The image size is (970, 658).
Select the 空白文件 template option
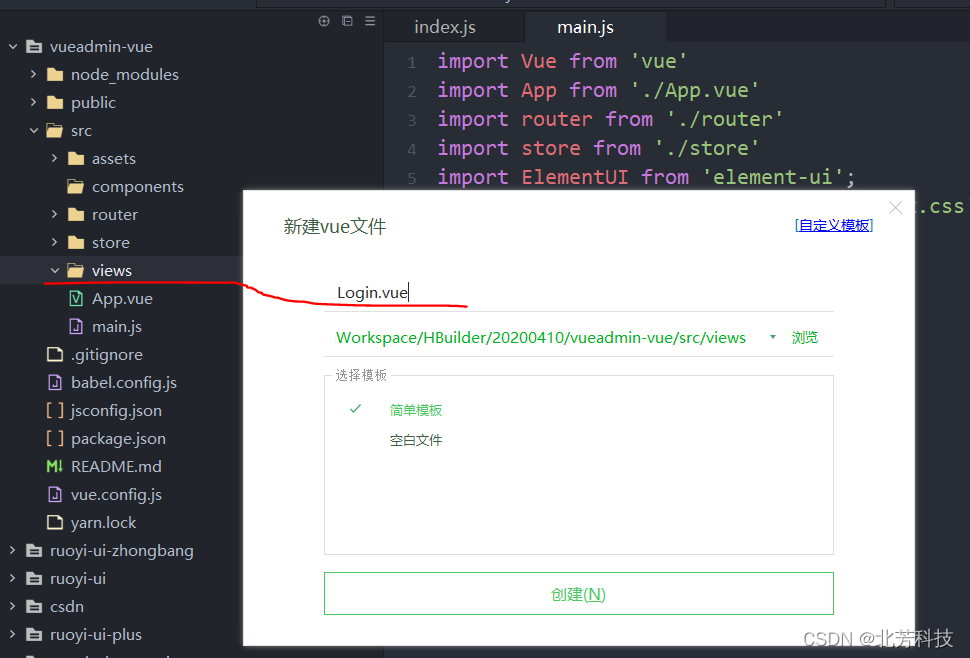click(x=416, y=440)
